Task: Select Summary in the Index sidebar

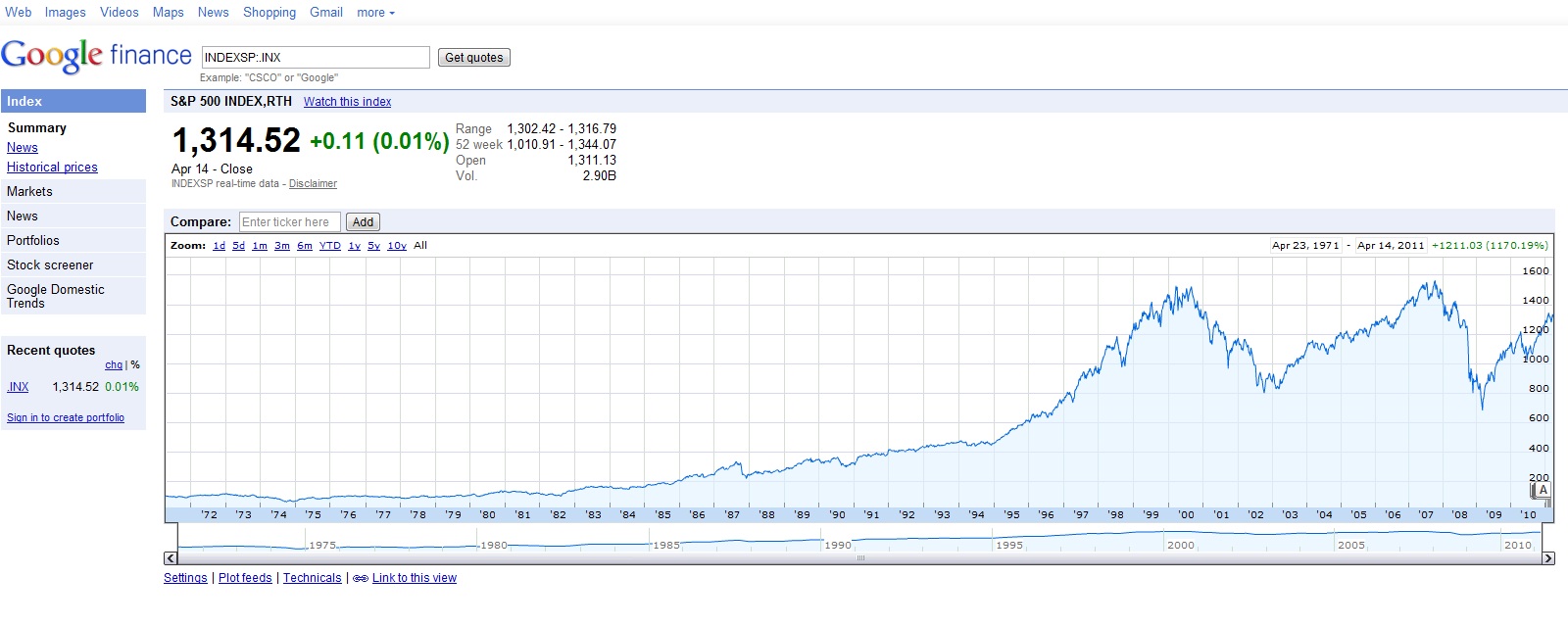Action: pos(37,128)
